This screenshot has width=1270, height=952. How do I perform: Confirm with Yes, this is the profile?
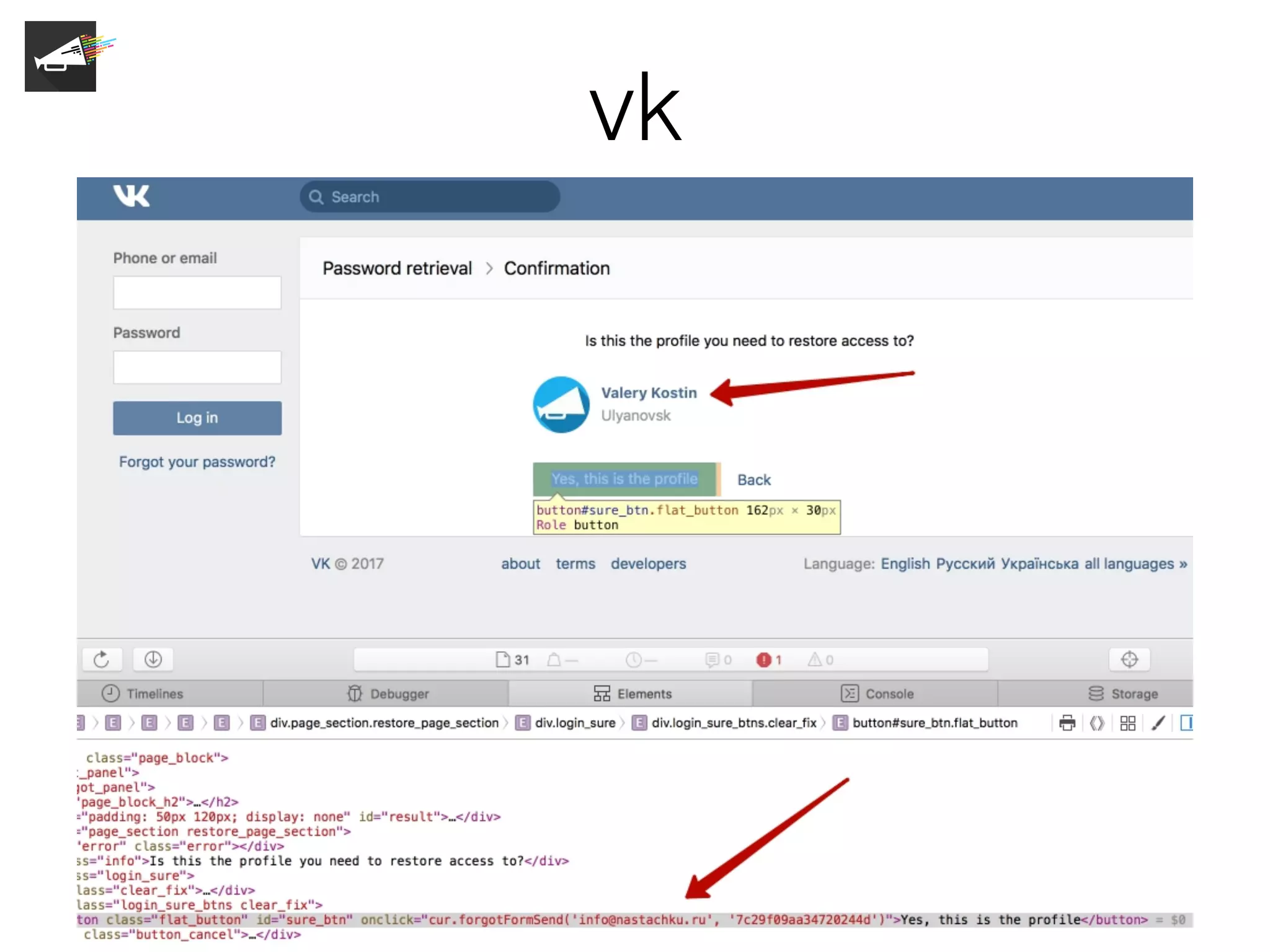(x=624, y=479)
